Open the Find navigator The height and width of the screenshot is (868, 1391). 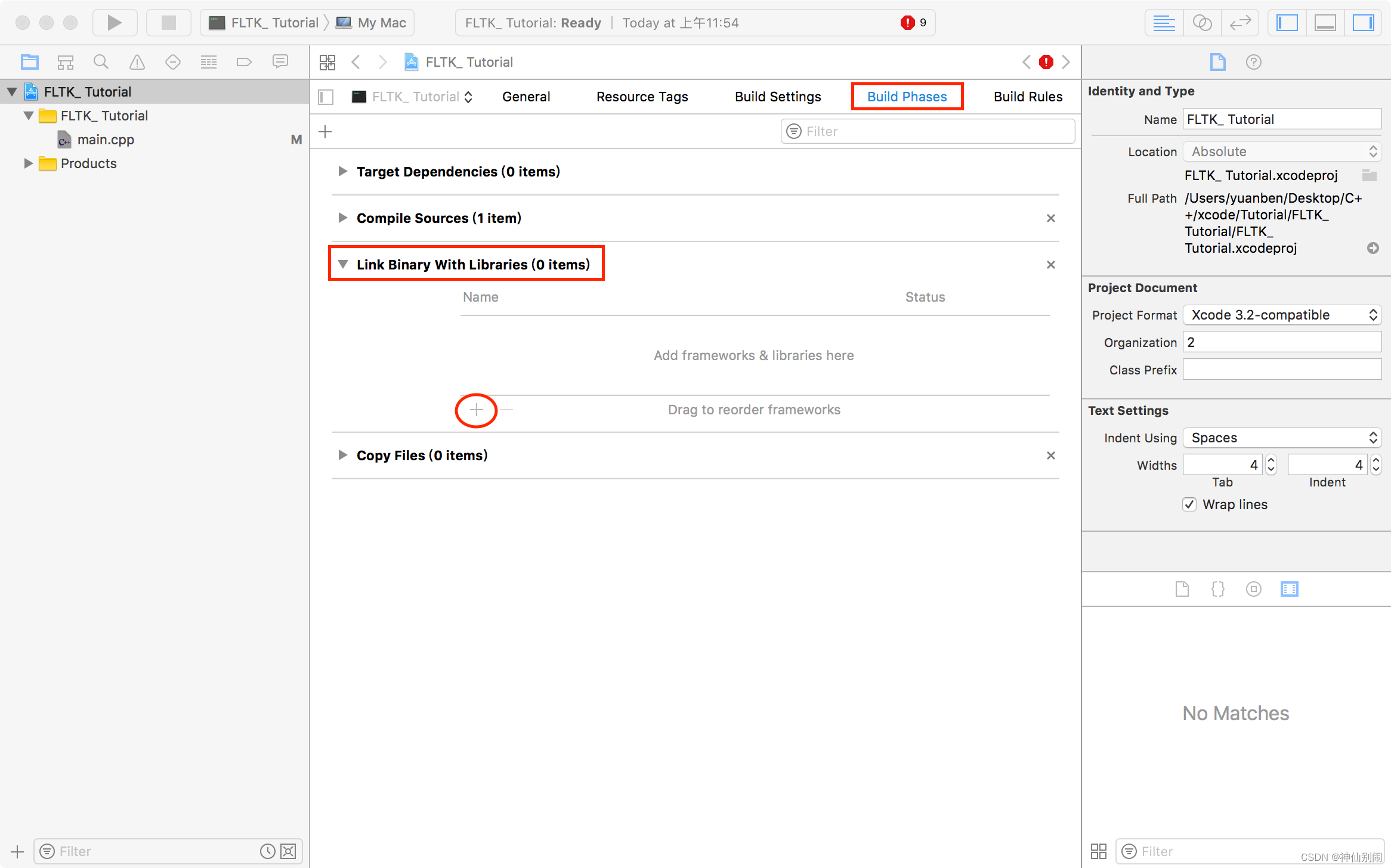[x=101, y=62]
